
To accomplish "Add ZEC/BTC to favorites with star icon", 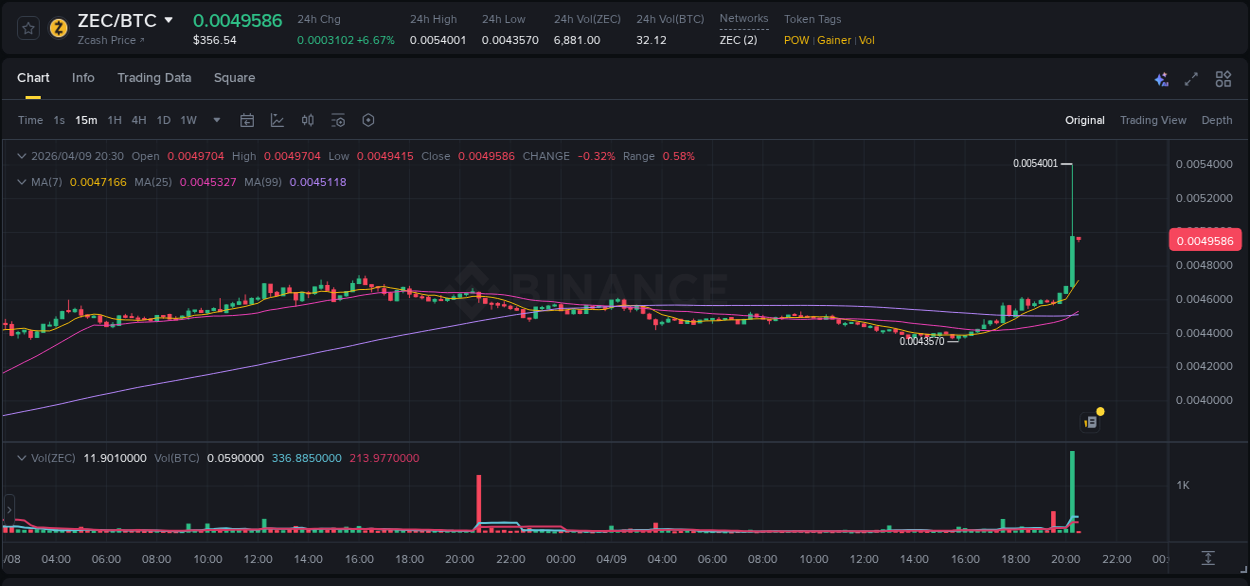I will [x=29, y=28].
